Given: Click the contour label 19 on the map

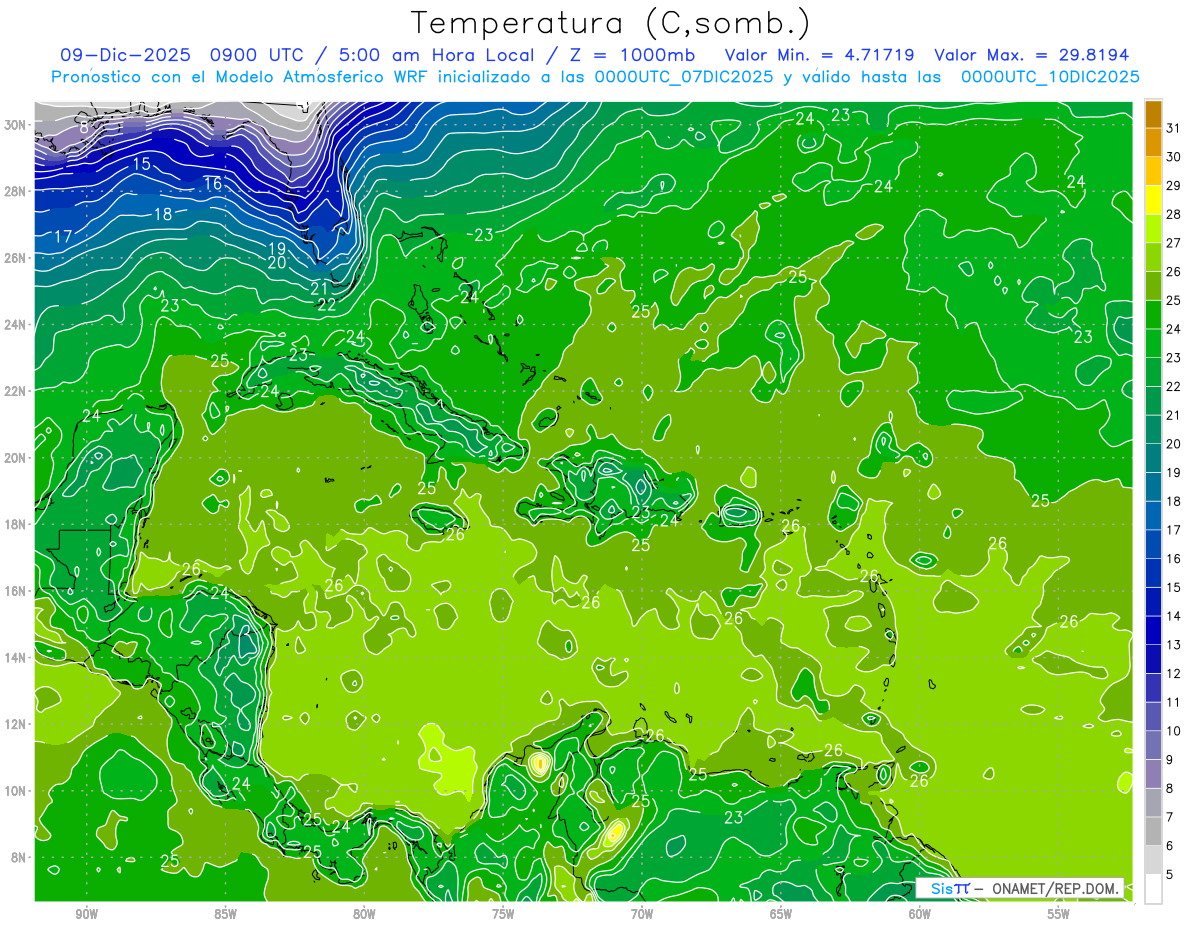Looking at the screenshot, I should [278, 248].
